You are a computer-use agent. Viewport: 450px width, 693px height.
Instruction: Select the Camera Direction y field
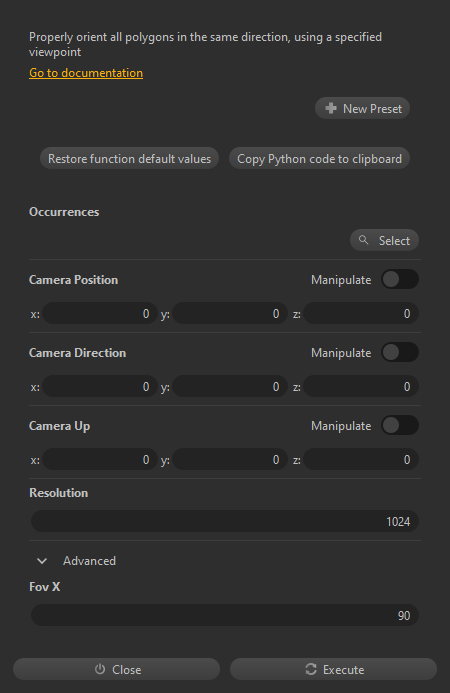click(230, 386)
